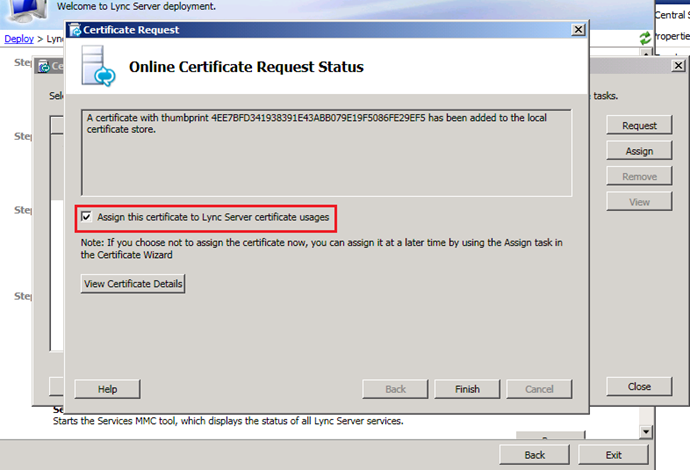Screen dimensions: 690x470
Task: Click the Deploy breadcrumb link
Action: point(19,39)
